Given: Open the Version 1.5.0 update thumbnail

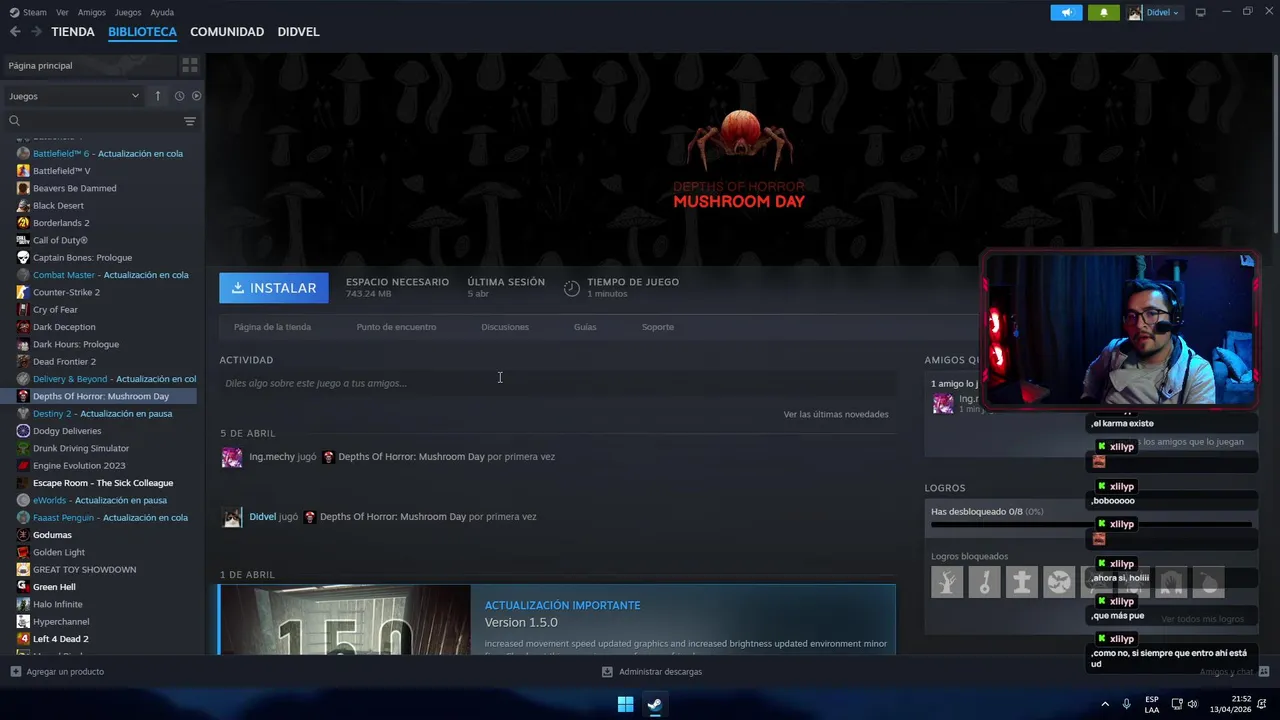Looking at the screenshot, I should (x=344, y=620).
